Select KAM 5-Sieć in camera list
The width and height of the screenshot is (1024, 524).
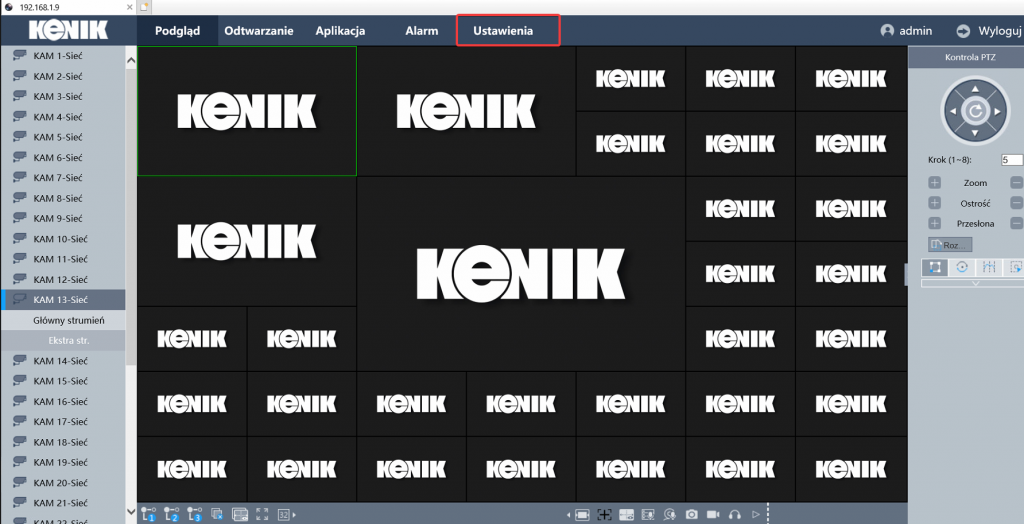(x=57, y=137)
